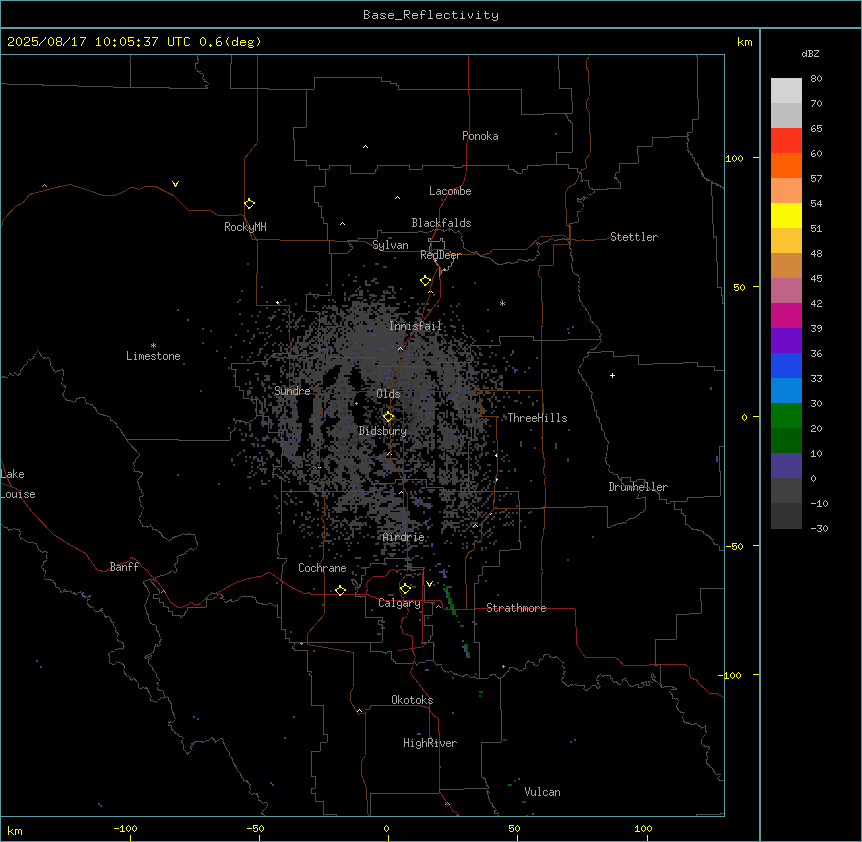The image size is (862, 842).
Task: Click the Calgary city label
Action: (399, 603)
